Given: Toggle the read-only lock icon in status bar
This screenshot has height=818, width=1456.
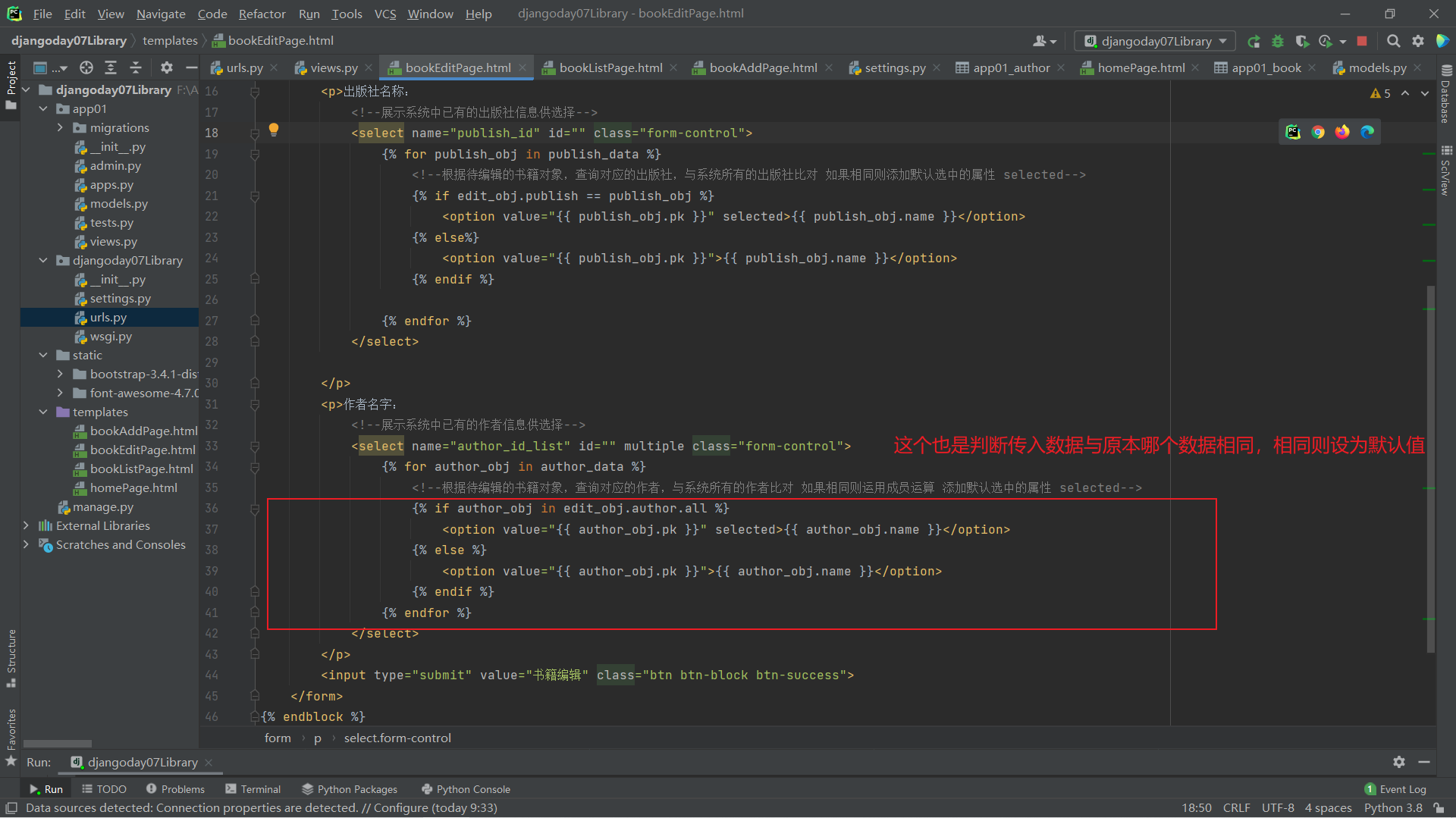Looking at the screenshot, I should pos(1439,808).
